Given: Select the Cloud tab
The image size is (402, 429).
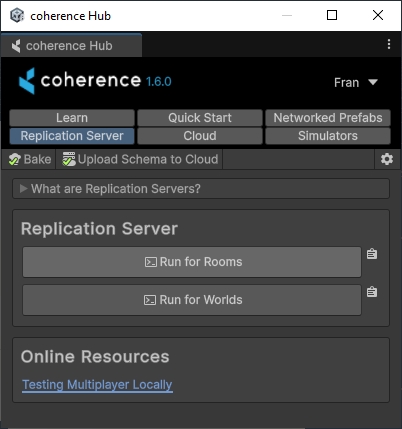Looking at the screenshot, I should 200,136.
